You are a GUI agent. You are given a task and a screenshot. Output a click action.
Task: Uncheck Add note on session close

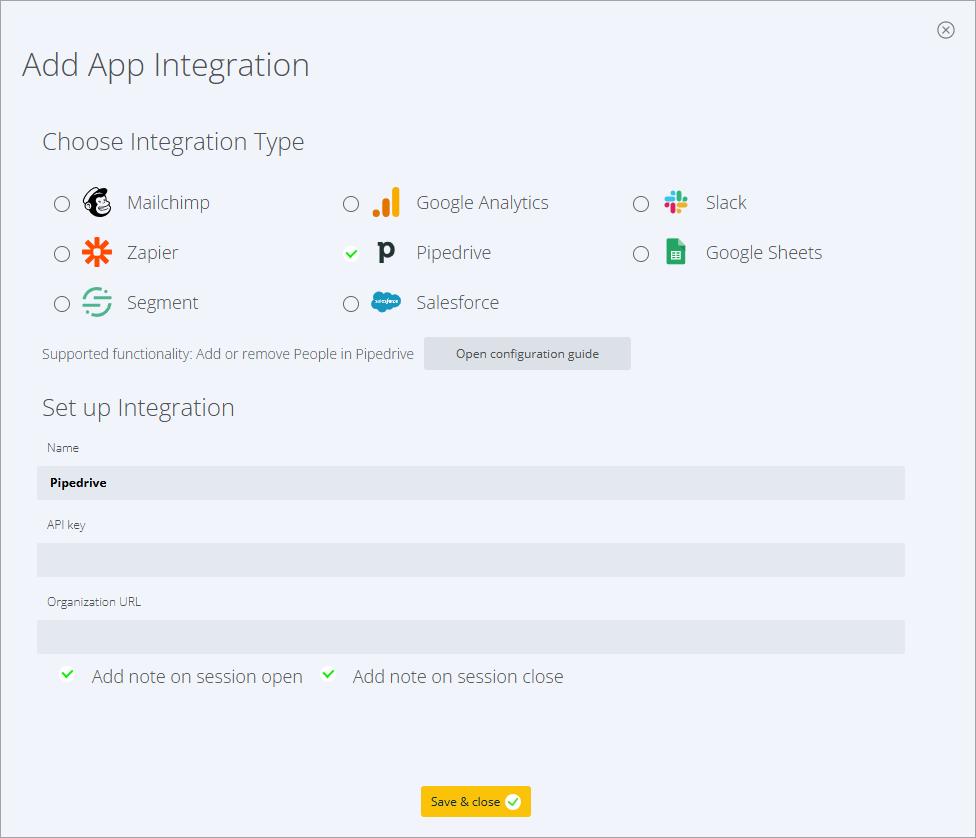328,674
